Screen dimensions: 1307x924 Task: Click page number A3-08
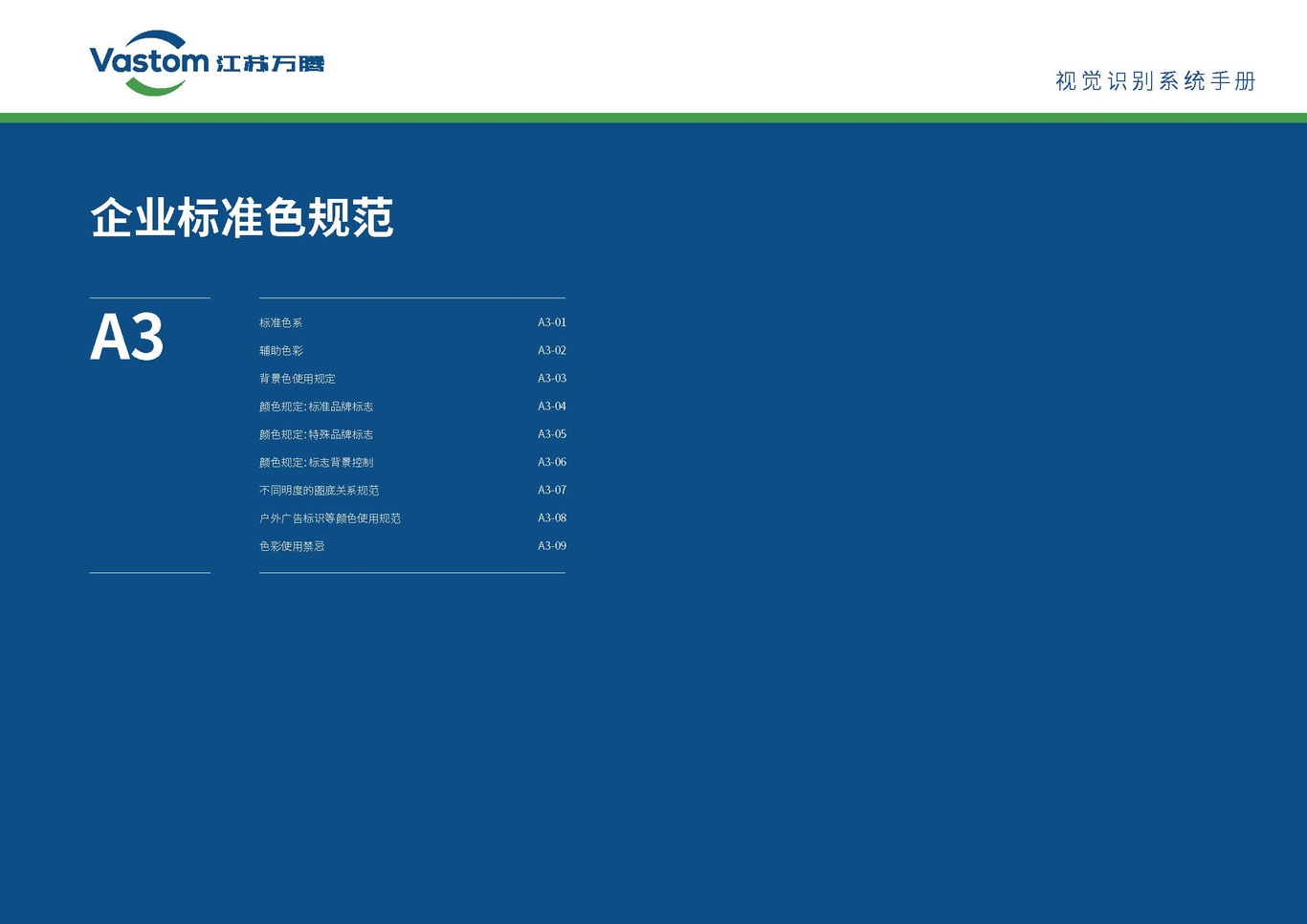click(552, 517)
